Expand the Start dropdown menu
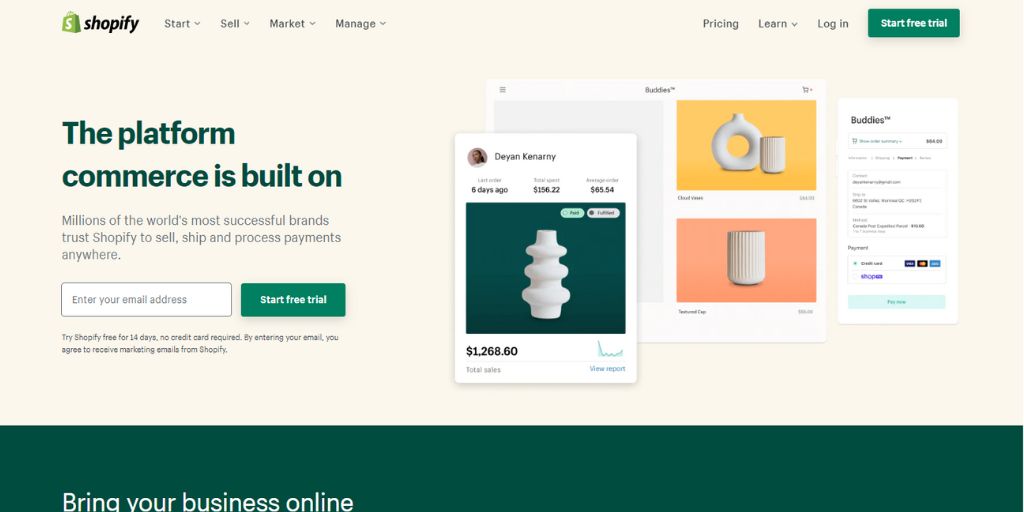The height and width of the screenshot is (512, 1024). (x=182, y=24)
